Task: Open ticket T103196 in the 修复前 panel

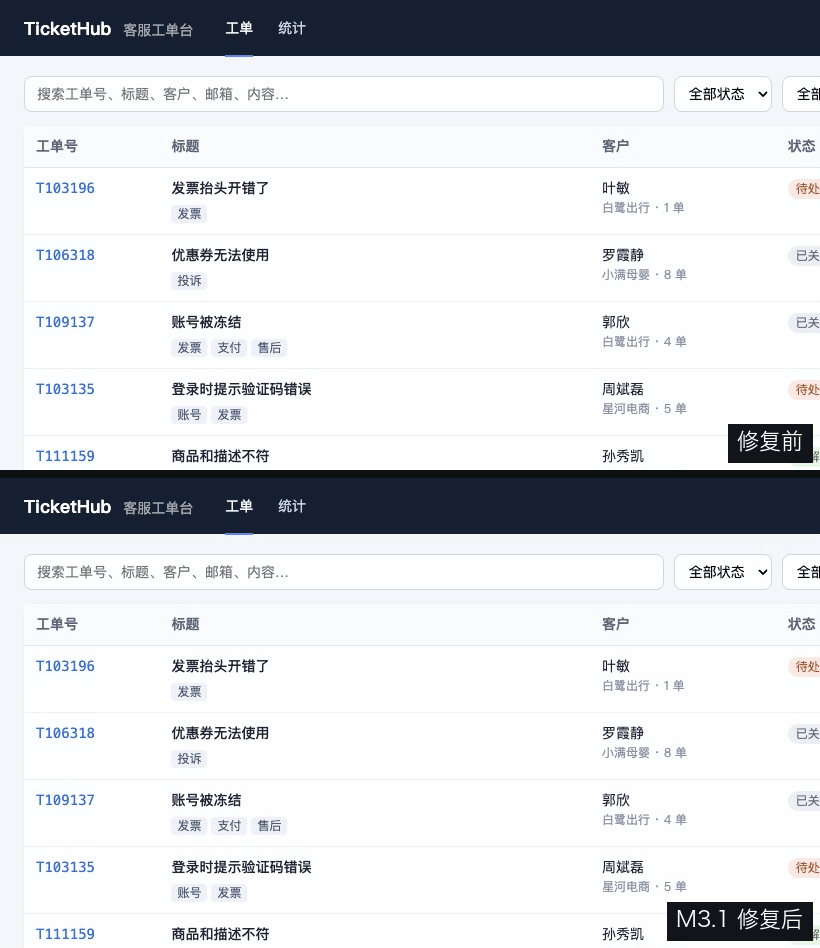Action: click(x=65, y=188)
